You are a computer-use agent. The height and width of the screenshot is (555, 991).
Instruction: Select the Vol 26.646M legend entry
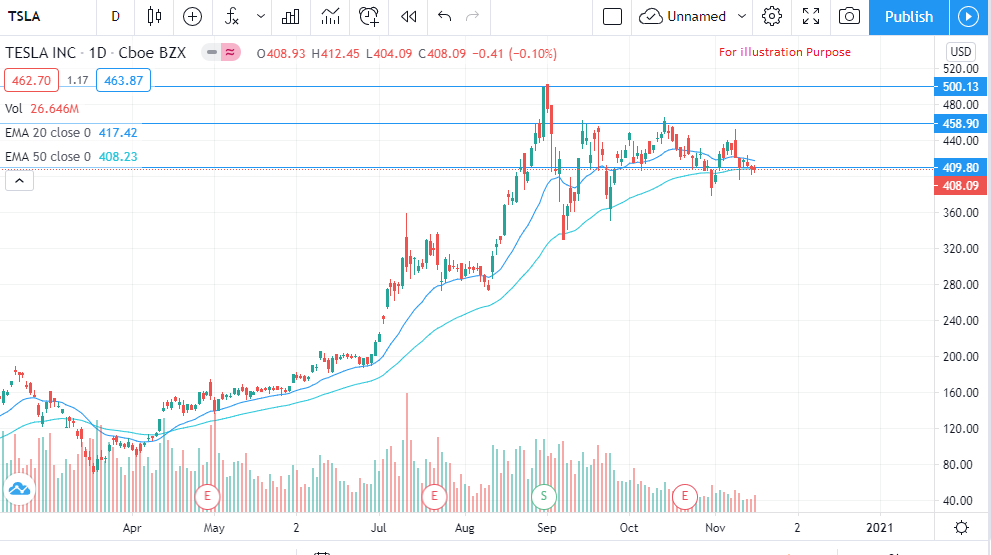click(42, 109)
